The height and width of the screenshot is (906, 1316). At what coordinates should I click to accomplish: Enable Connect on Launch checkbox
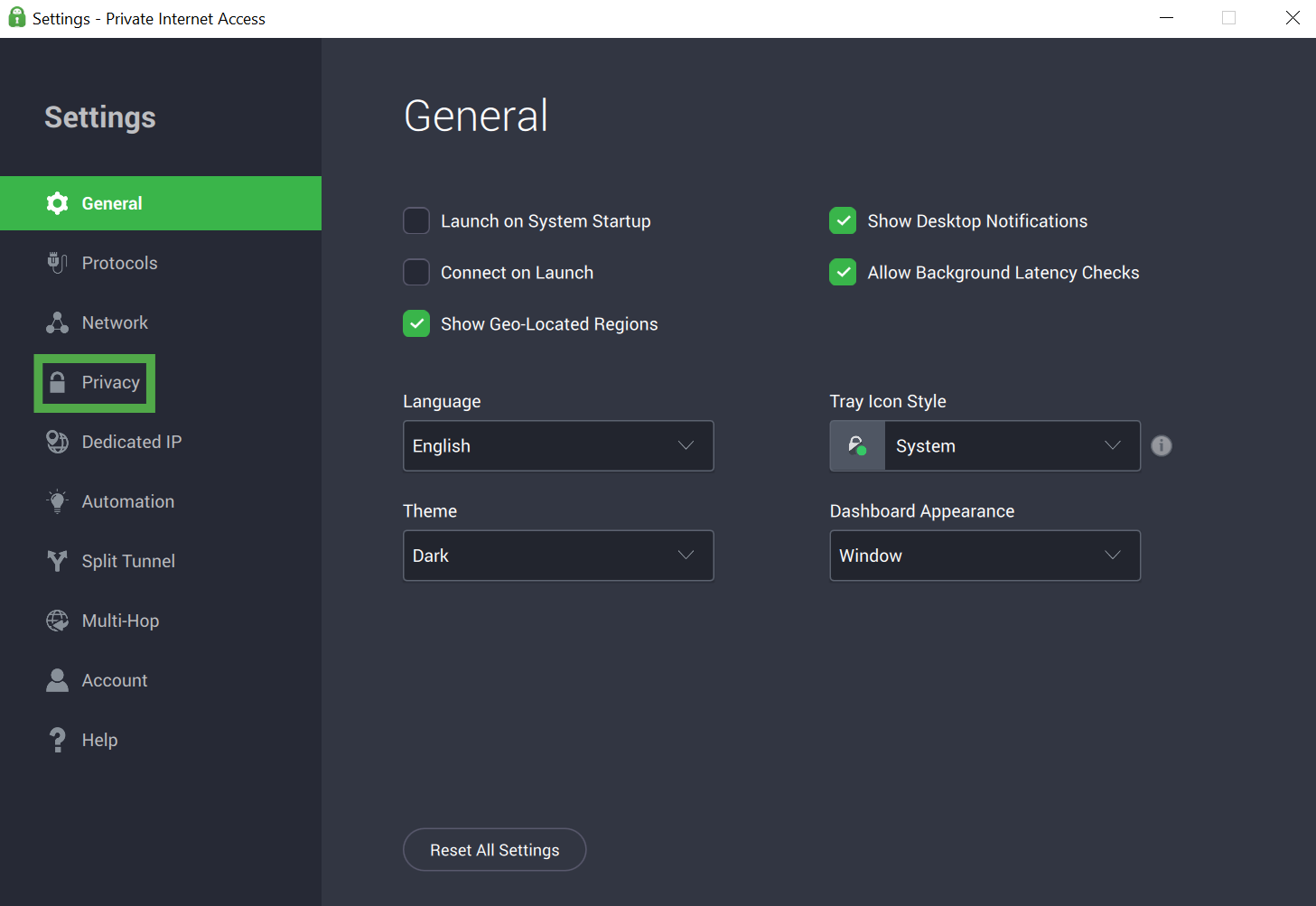point(416,272)
